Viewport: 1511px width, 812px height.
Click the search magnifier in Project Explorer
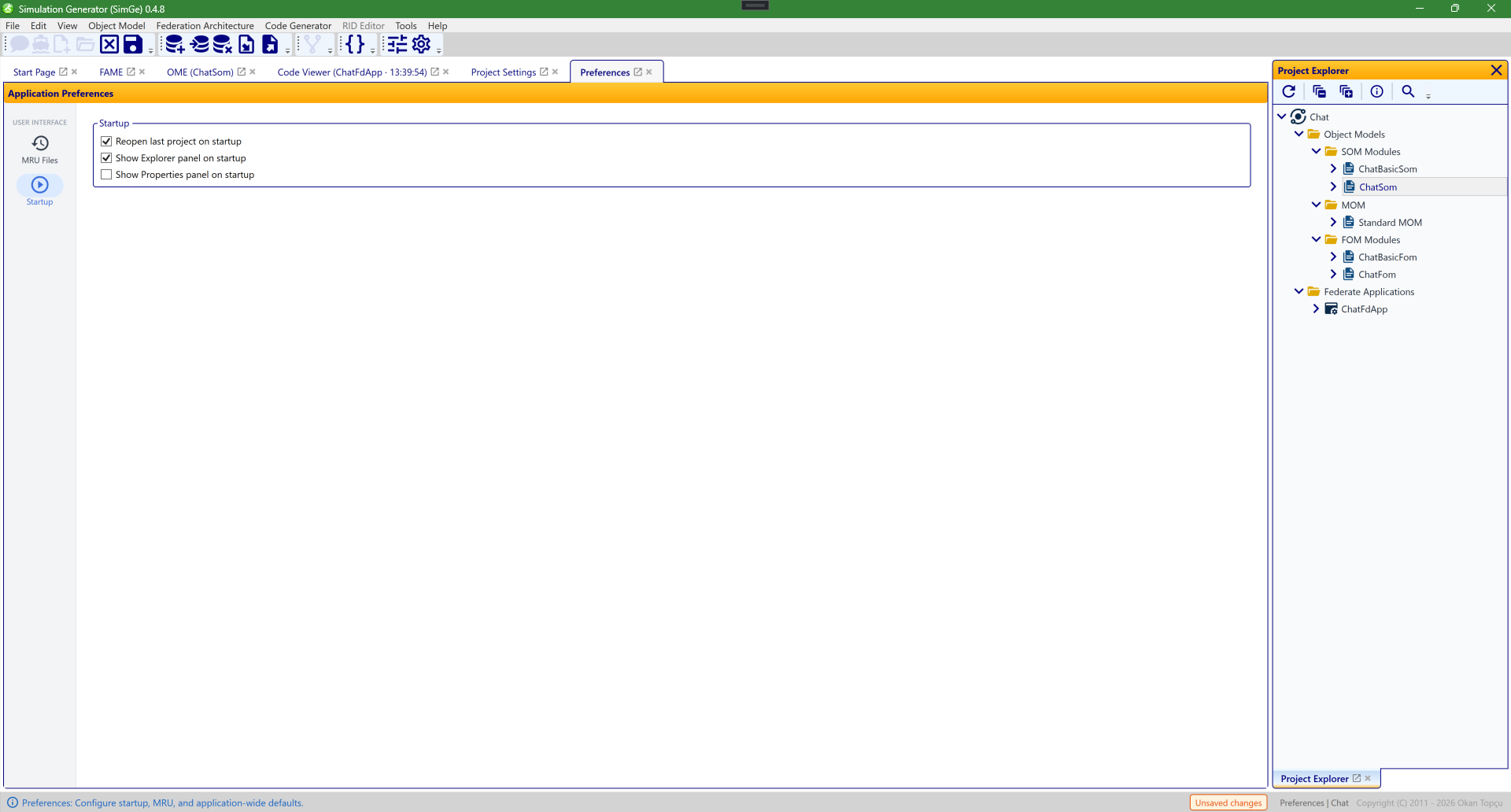1409,91
